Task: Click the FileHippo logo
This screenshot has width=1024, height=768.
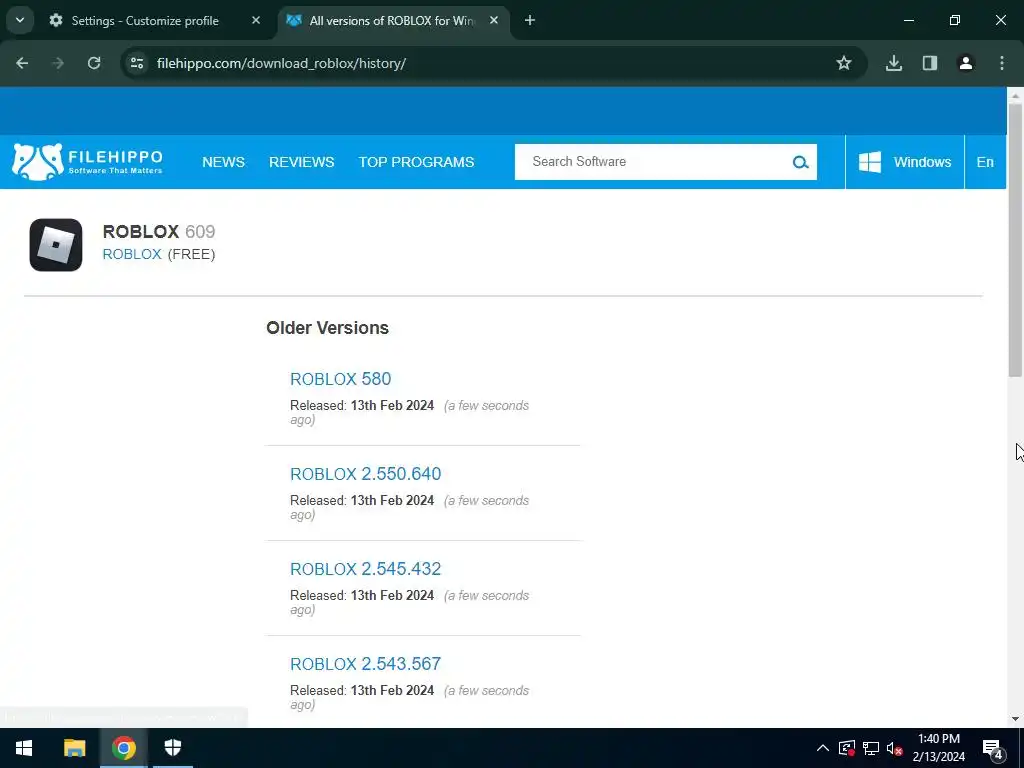Action: coord(88,162)
